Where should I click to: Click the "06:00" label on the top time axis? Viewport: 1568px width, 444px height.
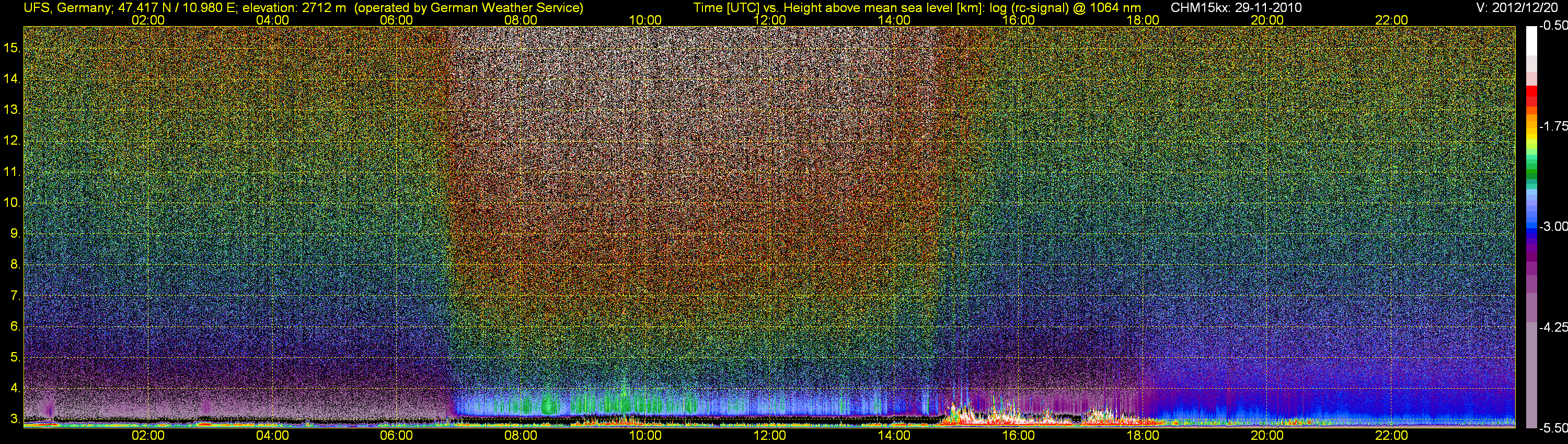coord(396,20)
